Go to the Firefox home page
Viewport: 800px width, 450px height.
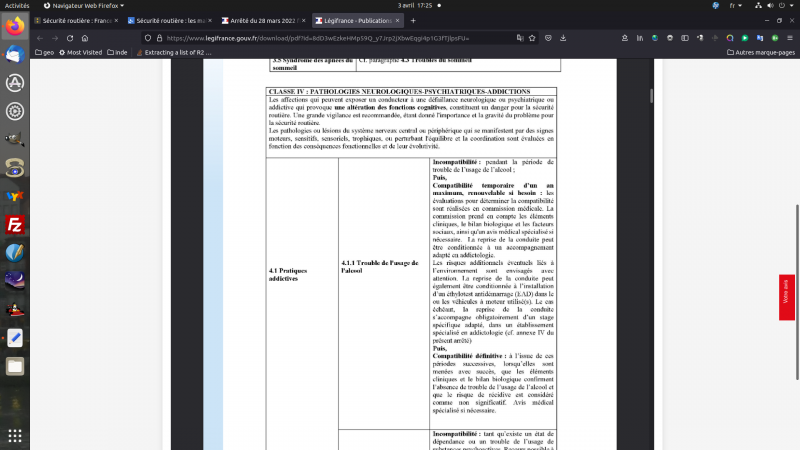pyautogui.click(x=85, y=38)
